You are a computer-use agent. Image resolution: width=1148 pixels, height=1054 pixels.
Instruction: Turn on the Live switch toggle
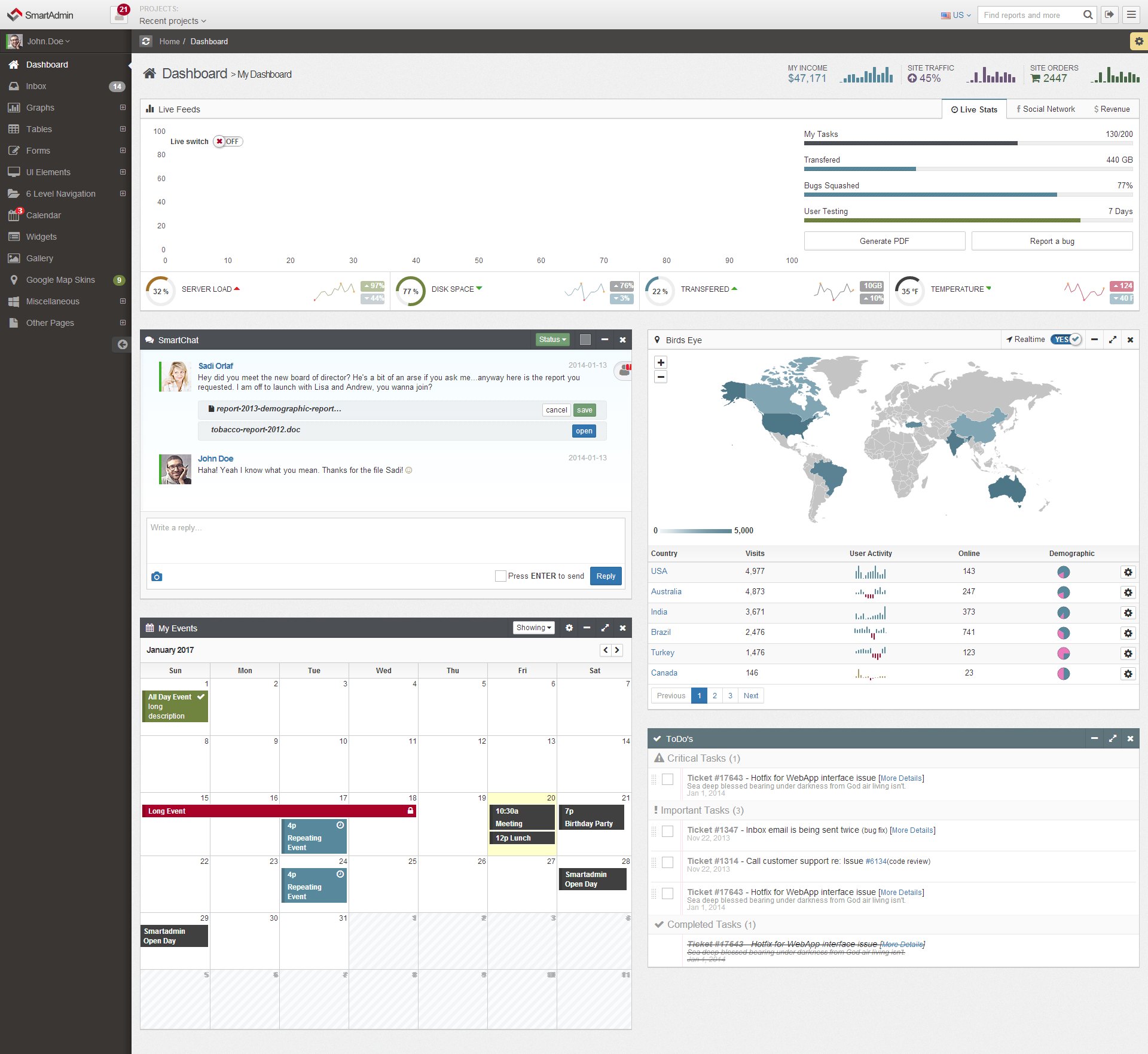coord(228,142)
